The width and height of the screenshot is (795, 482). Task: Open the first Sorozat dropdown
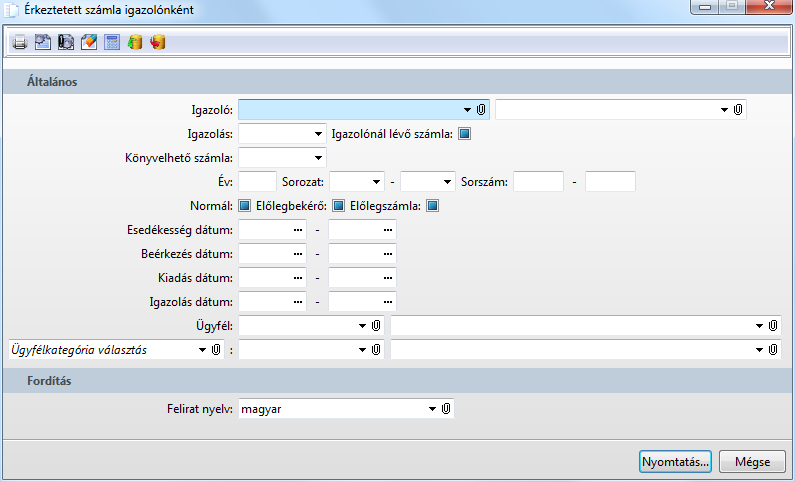tap(376, 182)
